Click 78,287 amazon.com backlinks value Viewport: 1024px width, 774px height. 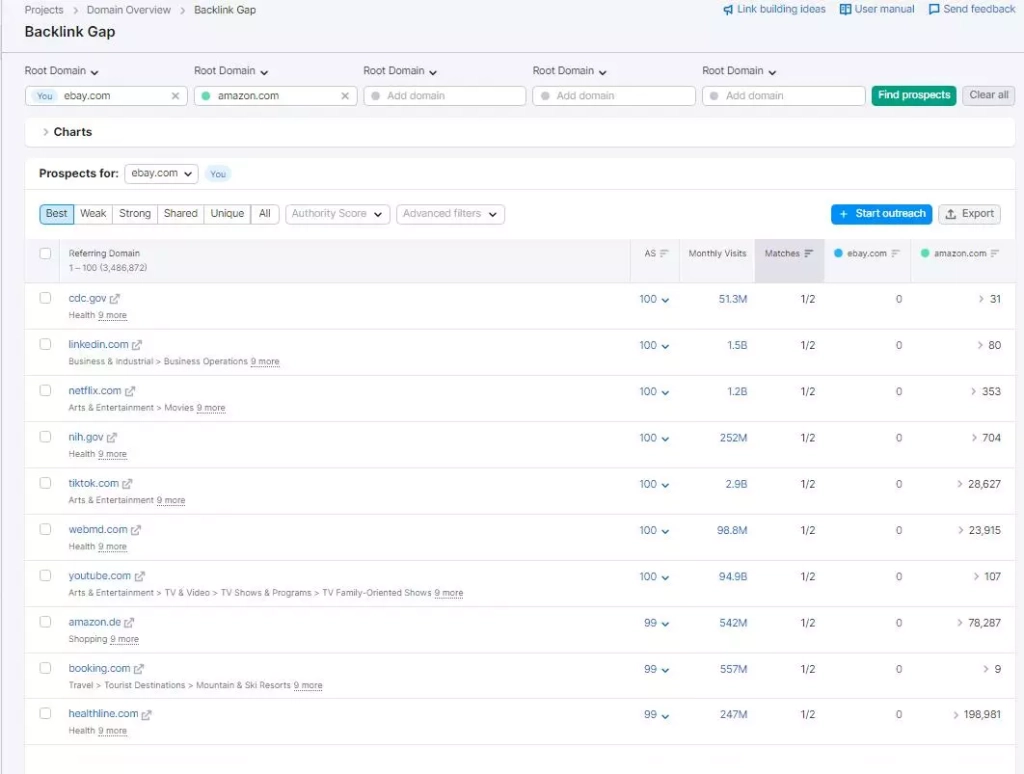coord(984,623)
